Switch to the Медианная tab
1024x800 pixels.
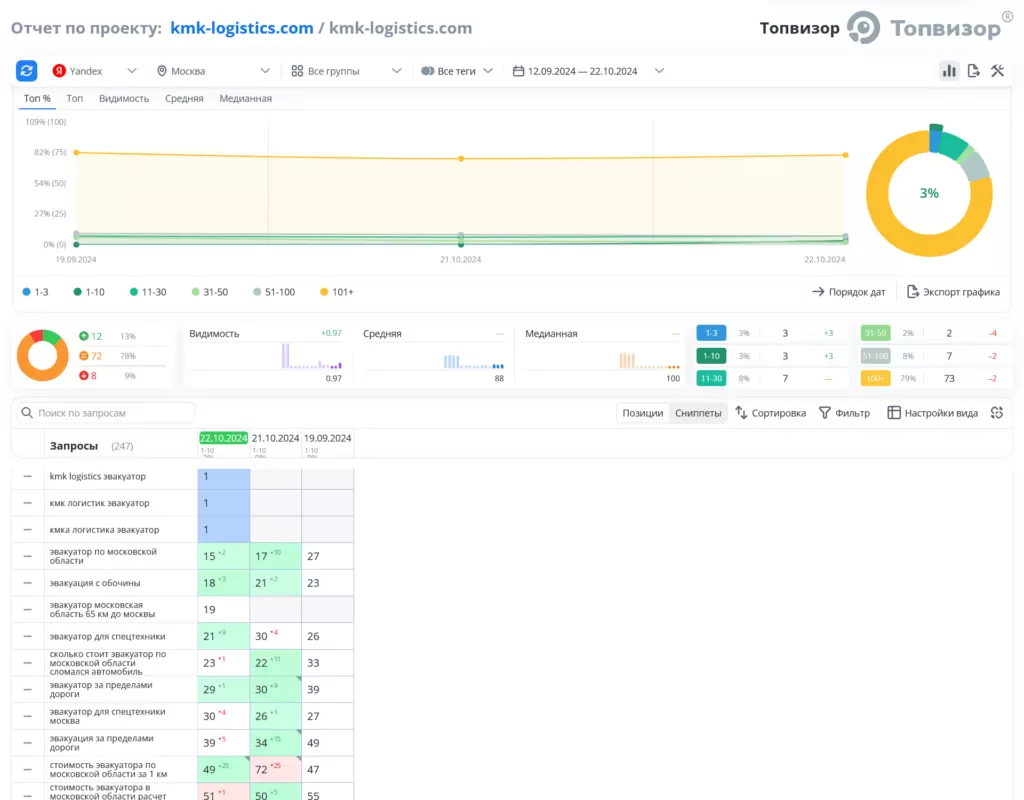pyautogui.click(x=246, y=99)
